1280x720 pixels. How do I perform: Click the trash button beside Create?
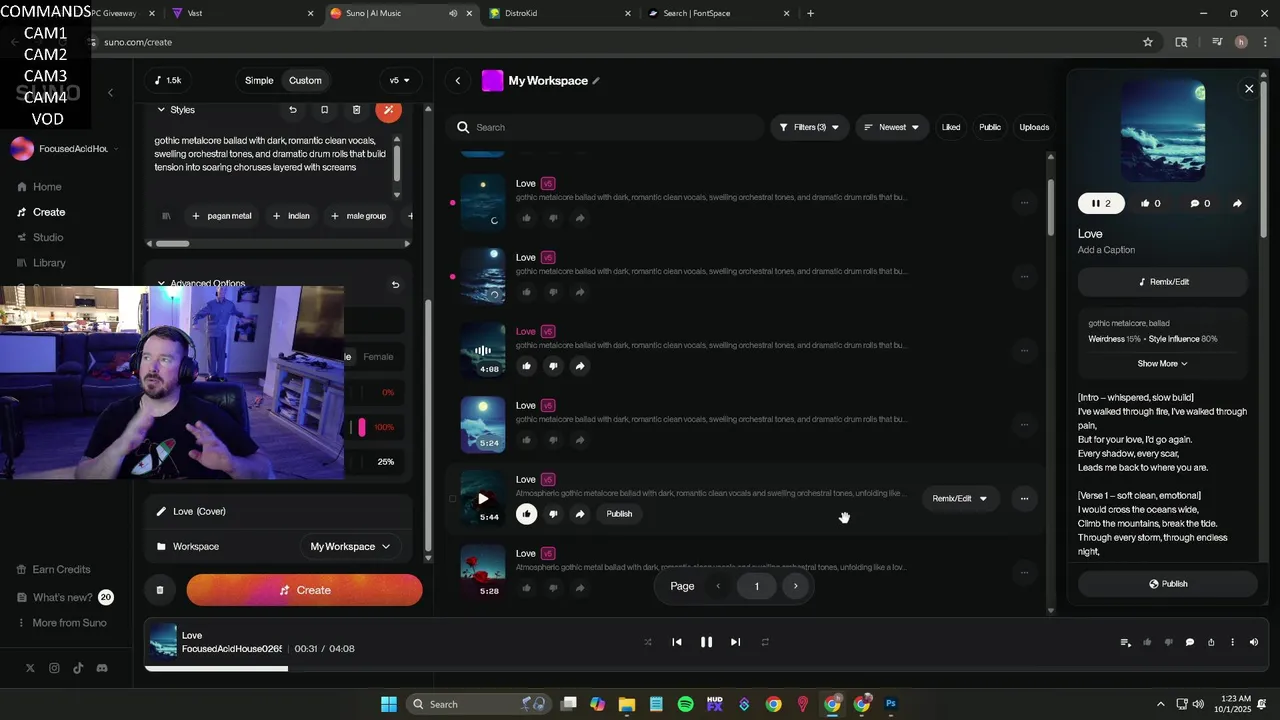click(160, 590)
